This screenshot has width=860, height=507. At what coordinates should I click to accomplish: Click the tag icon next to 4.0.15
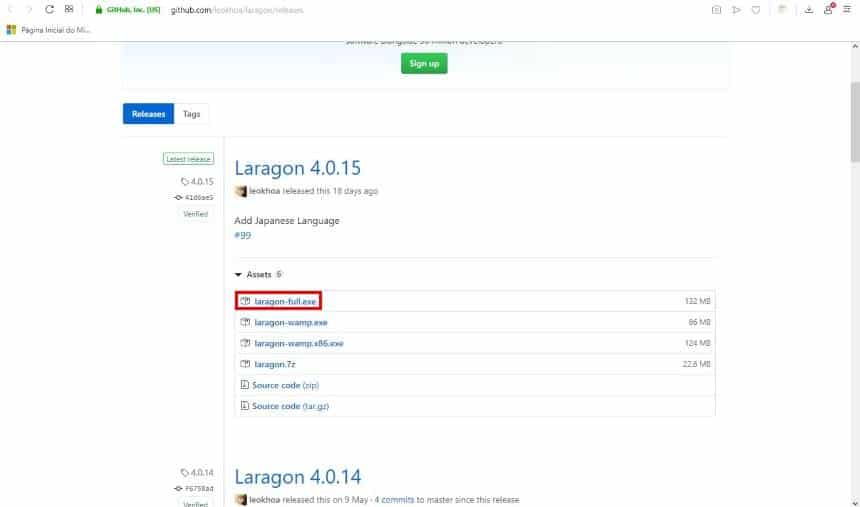click(x=185, y=182)
